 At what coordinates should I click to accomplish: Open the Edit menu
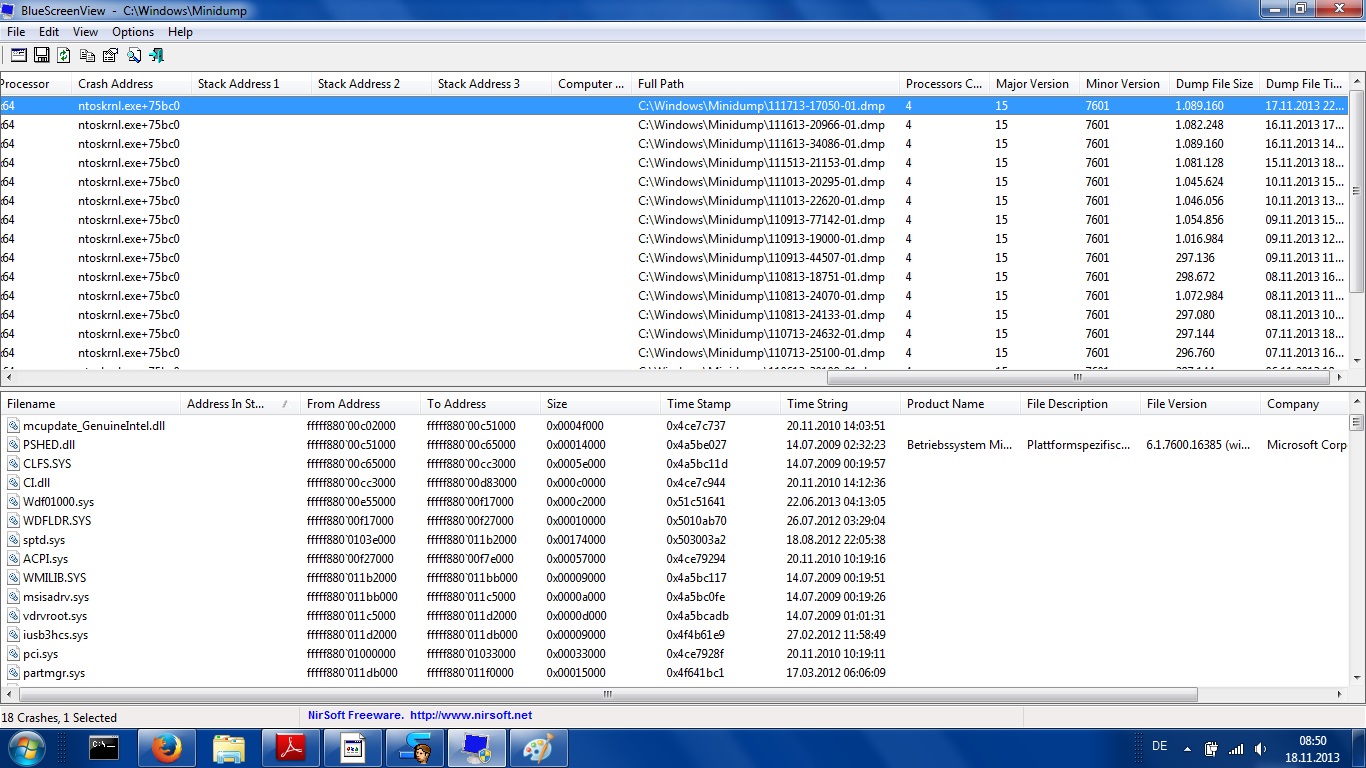pyautogui.click(x=49, y=32)
